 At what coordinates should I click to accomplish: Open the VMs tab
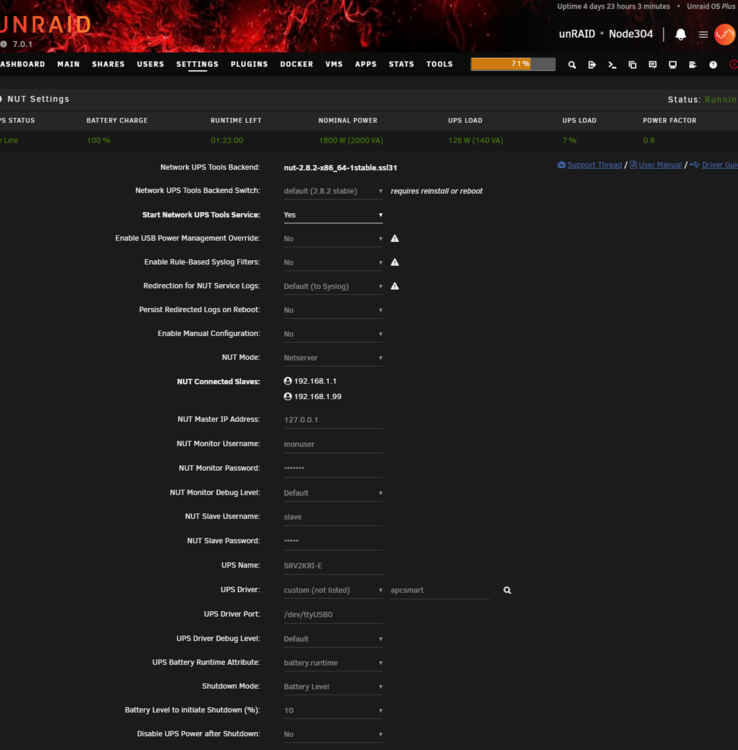pos(334,64)
